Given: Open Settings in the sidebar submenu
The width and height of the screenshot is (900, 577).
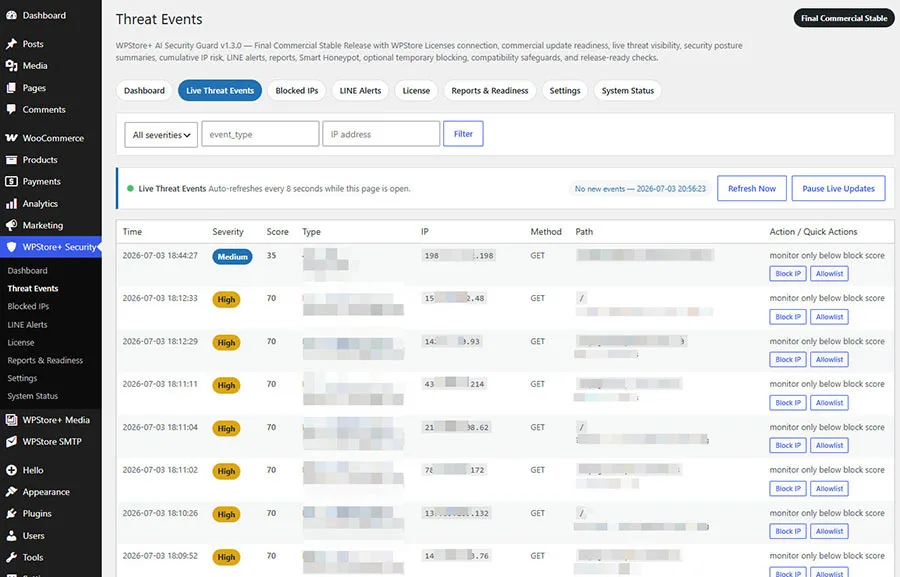Looking at the screenshot, I should pyautogui.click(x=22, y=378).
